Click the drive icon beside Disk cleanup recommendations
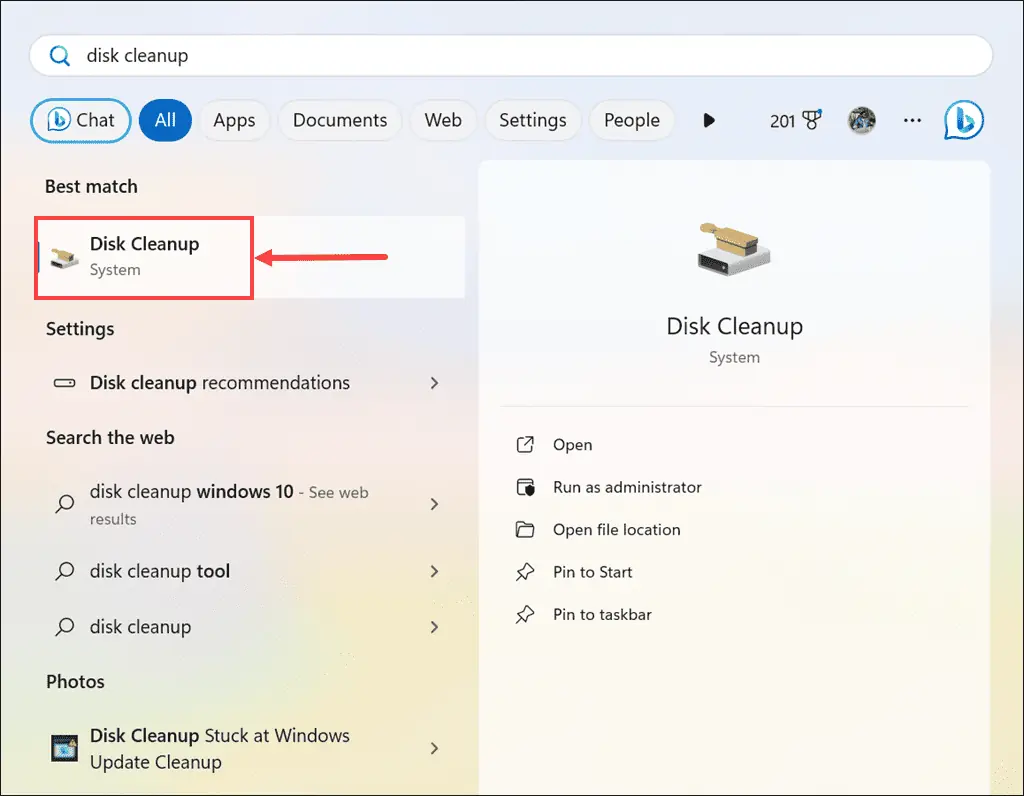The width and height of the screenshot is (1024, 796). [65, 383]
